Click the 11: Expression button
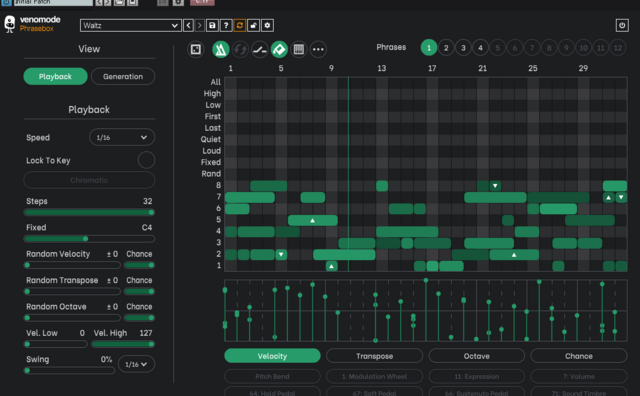640x396 pixels. [476, 376]
